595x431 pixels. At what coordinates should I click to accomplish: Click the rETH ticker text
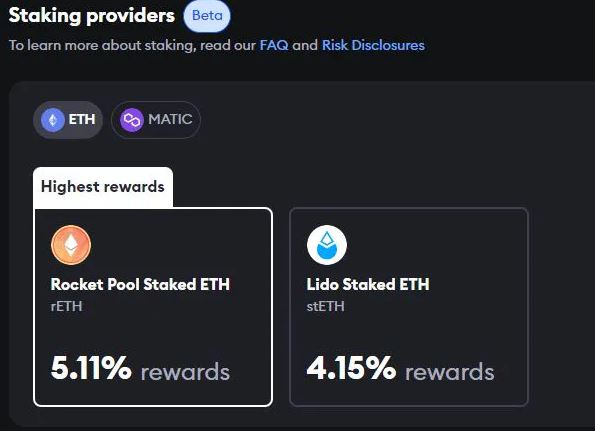[x=66, y=306]
